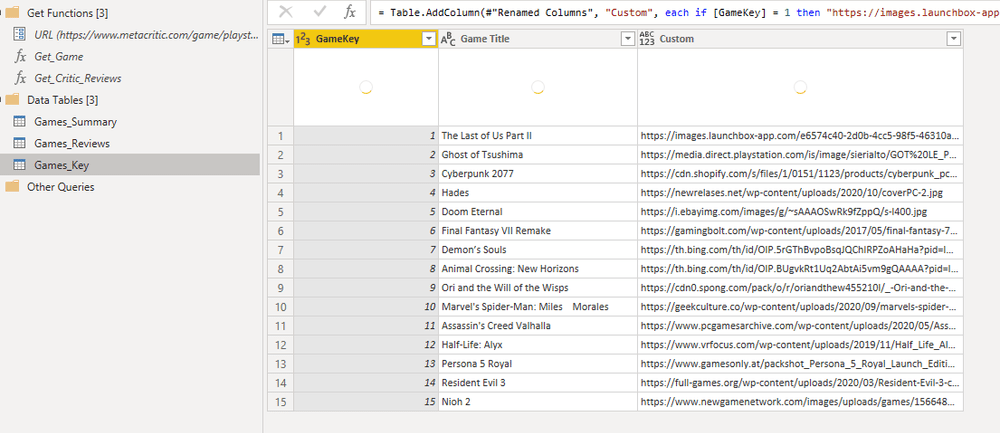1000x433 pixels.
Task: Click the cell 'Demon's Souls'
Action: coord(538,250)
